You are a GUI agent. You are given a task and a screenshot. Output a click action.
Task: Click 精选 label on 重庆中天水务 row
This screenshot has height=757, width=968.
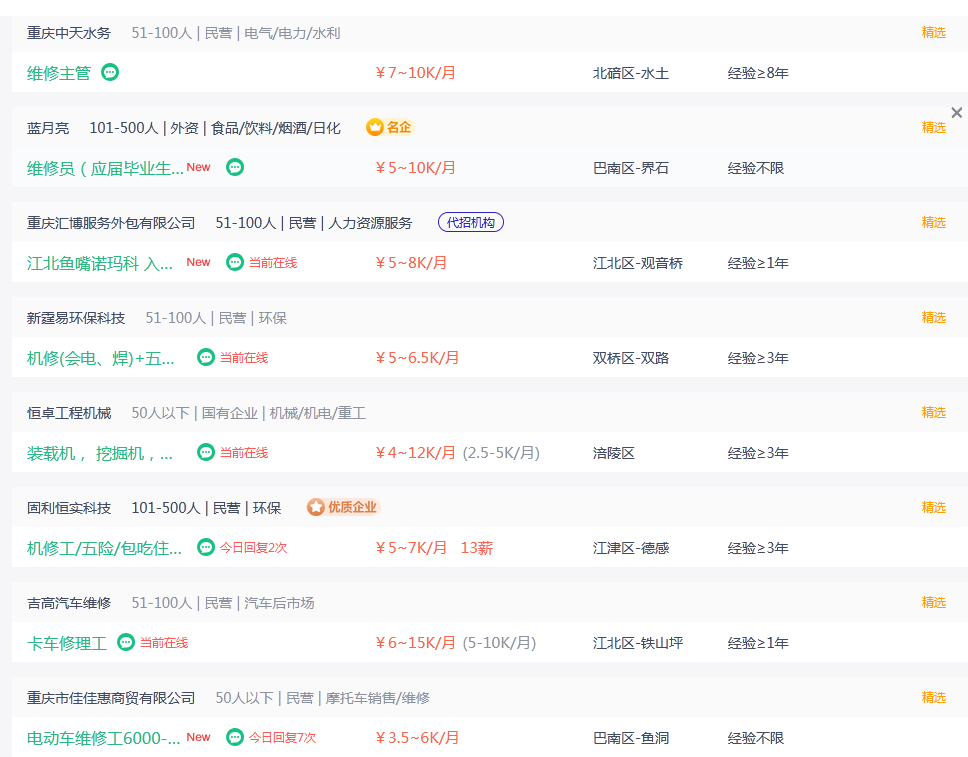point(933,32)
